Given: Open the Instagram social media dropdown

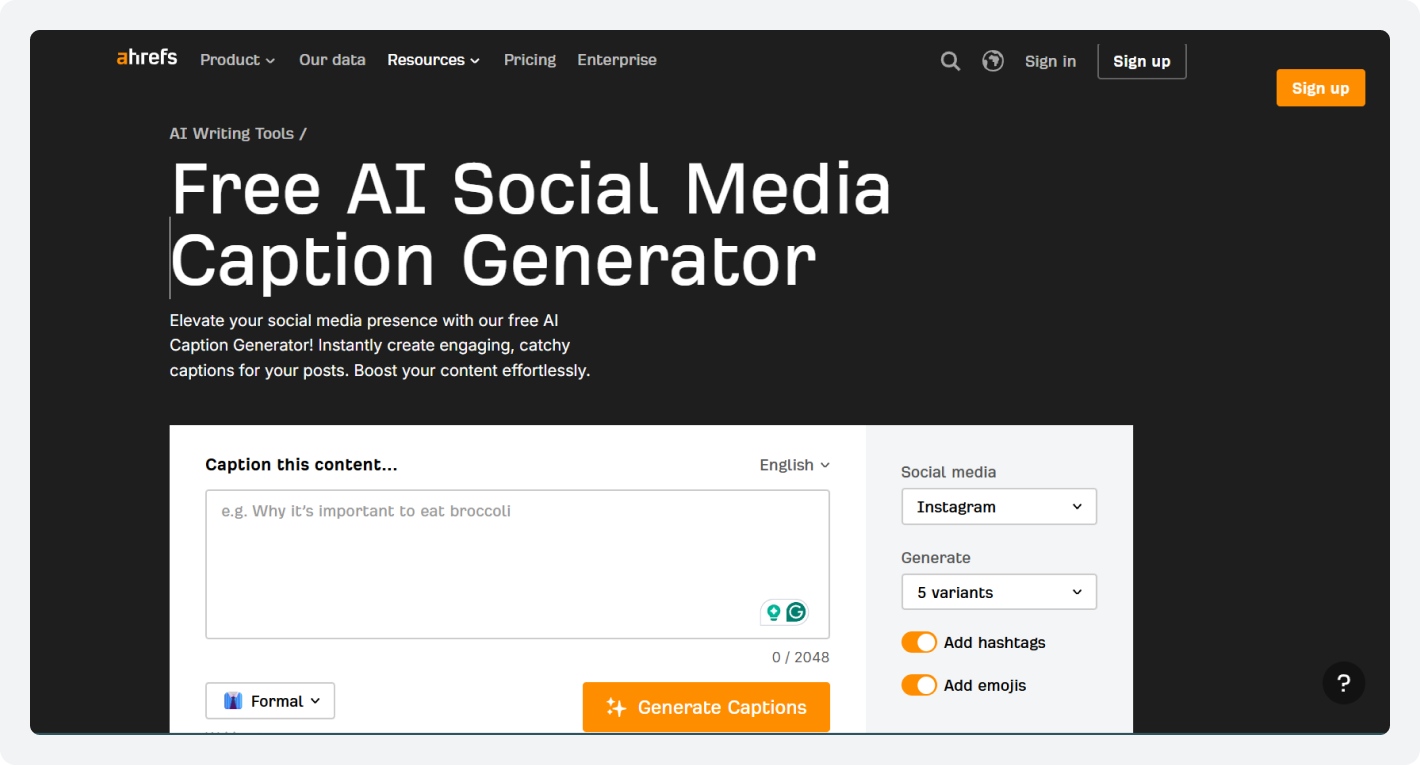Looking at the screenshot, I should coord(999,506).
